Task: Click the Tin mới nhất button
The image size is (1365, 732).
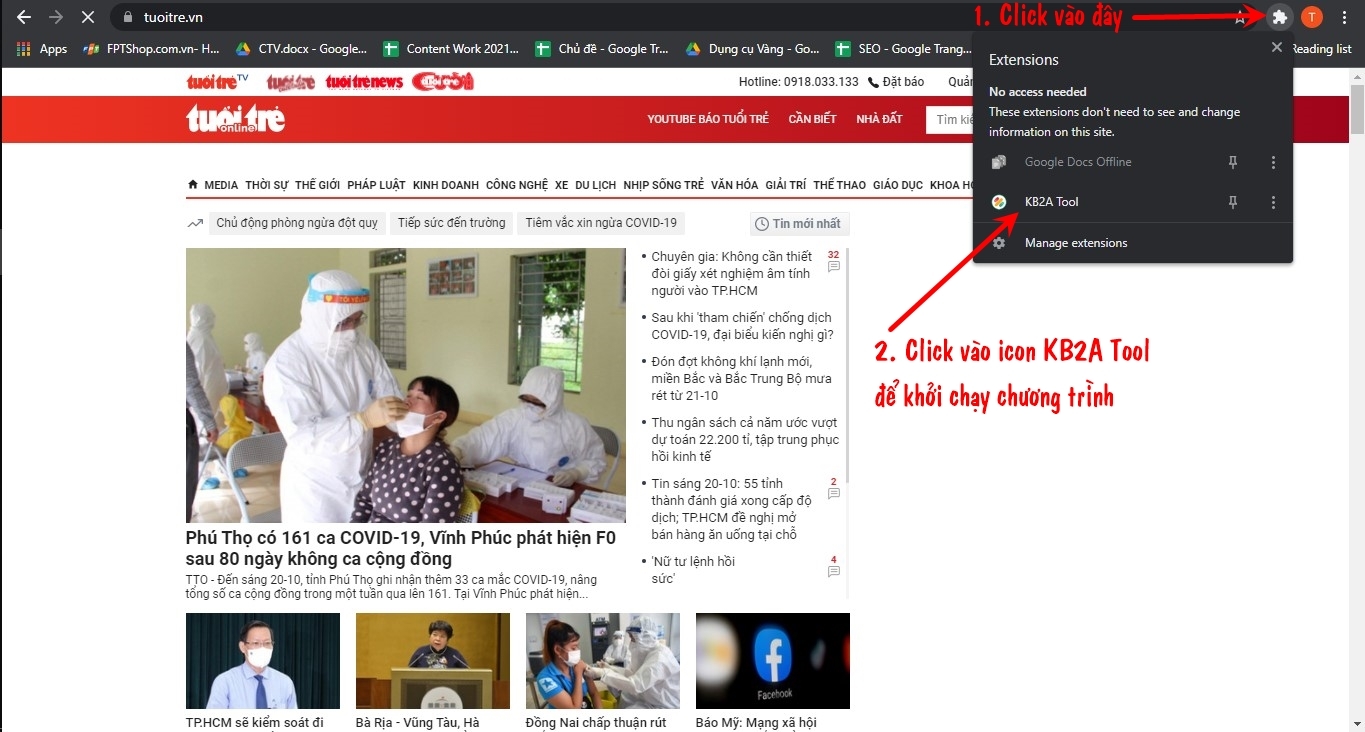Action: 799,224
